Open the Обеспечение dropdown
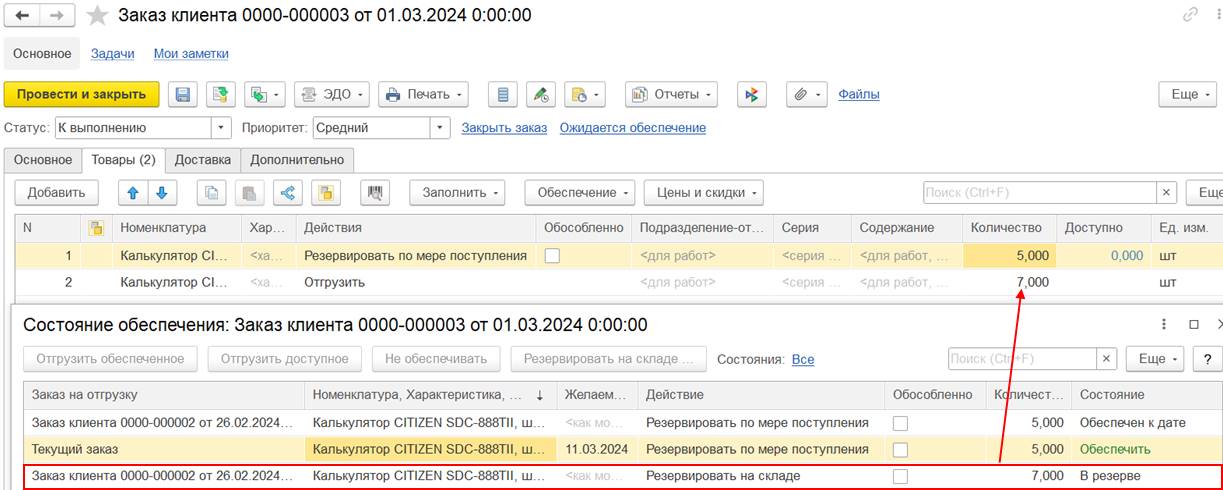 point(580,193)
